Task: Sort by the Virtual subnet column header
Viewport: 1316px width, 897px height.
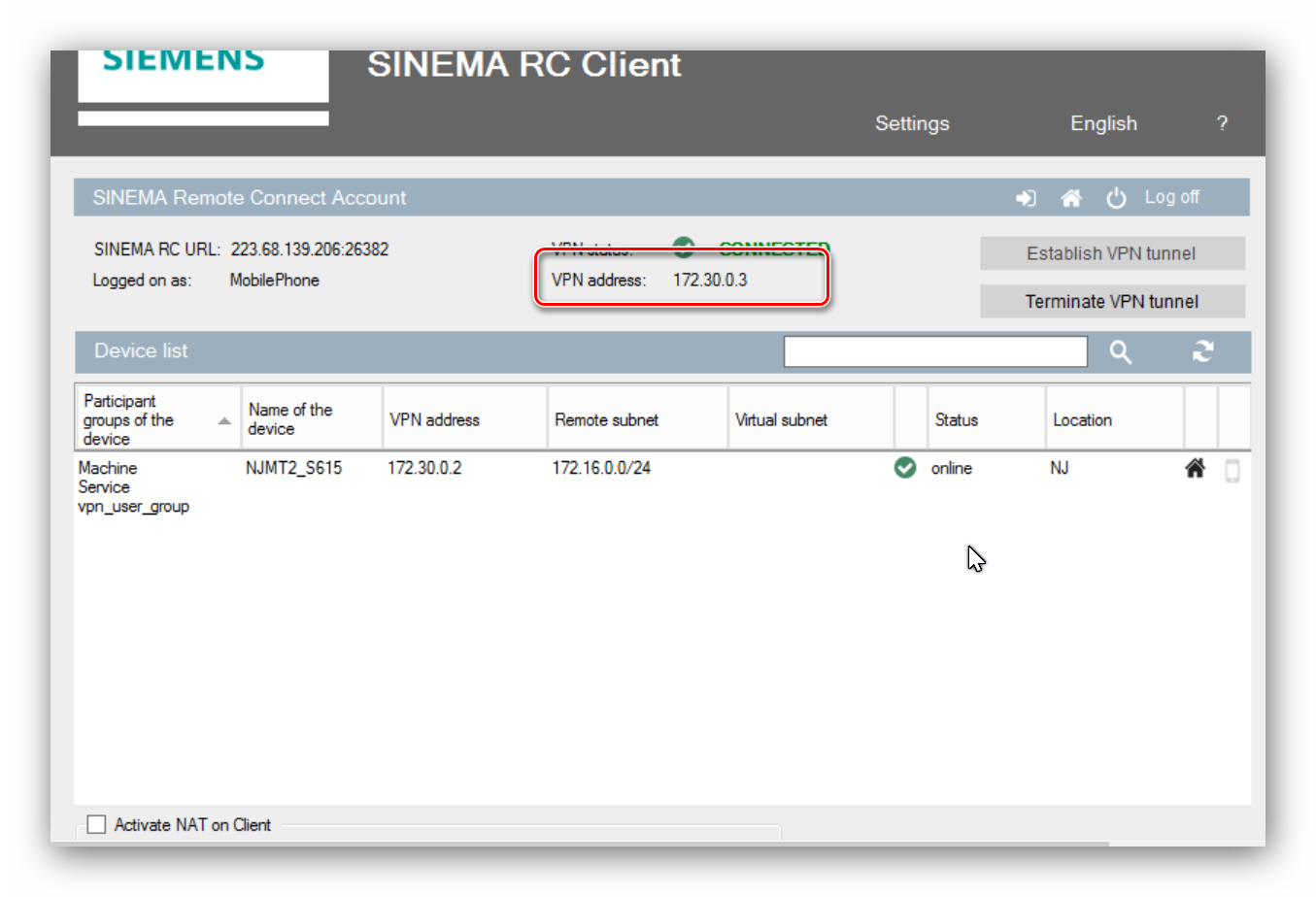Action: coord(811,419)
